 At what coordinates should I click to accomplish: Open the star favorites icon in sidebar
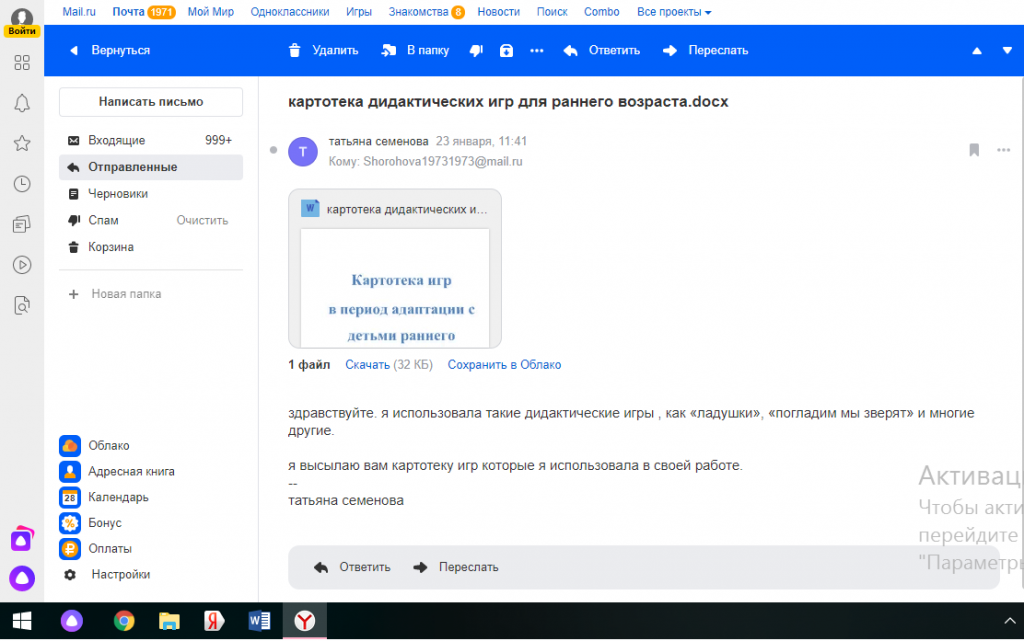21,143
